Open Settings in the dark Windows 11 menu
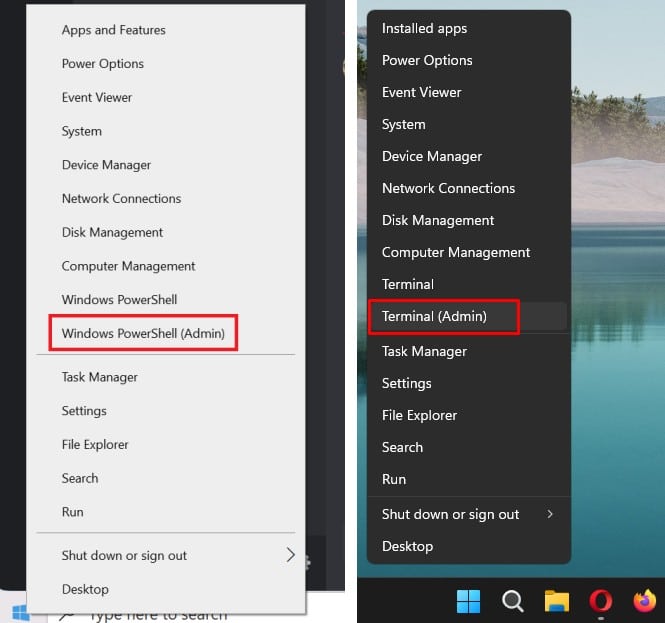 pos(468,383)
